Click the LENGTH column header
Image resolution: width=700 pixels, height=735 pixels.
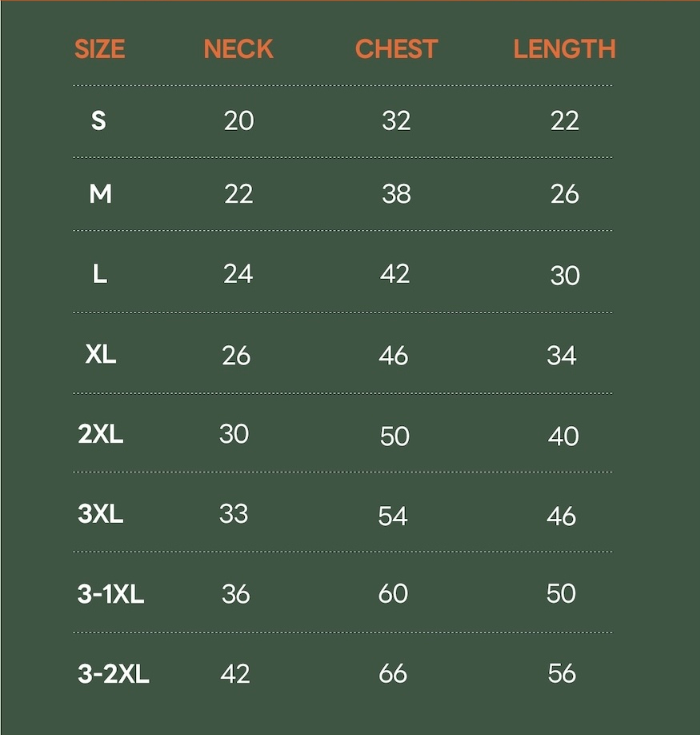[564, 49]
